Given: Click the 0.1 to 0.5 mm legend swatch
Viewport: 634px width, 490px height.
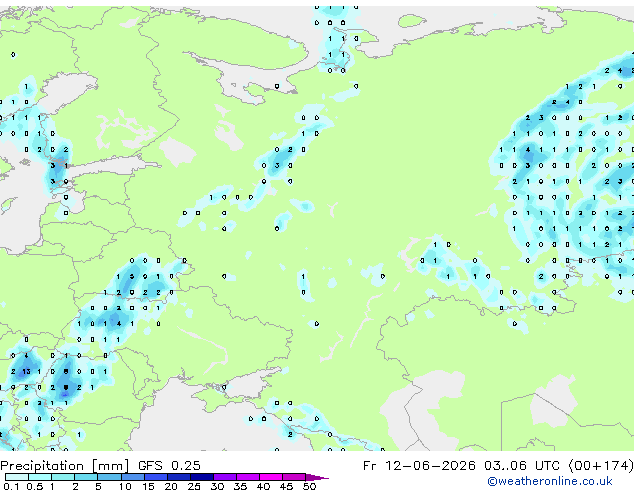Looking at the screenshot, I should click(x=17, y=477).
